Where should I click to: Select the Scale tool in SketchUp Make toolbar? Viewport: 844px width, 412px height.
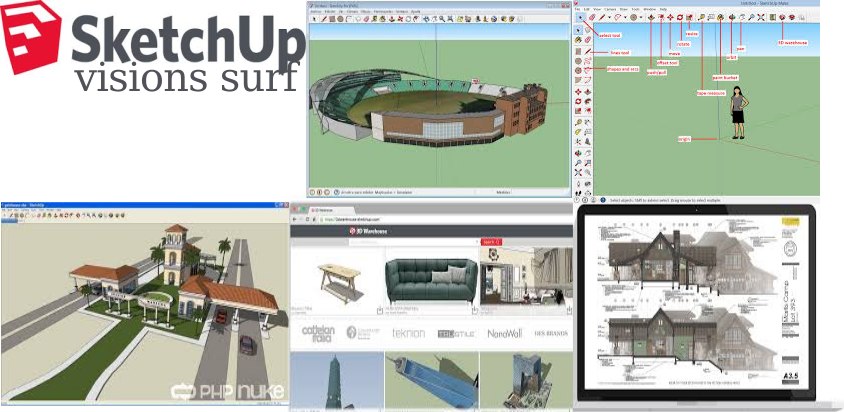point(690,17)
